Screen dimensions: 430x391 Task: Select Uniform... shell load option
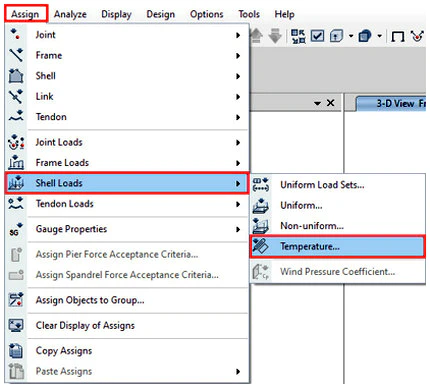pos(338,205)
